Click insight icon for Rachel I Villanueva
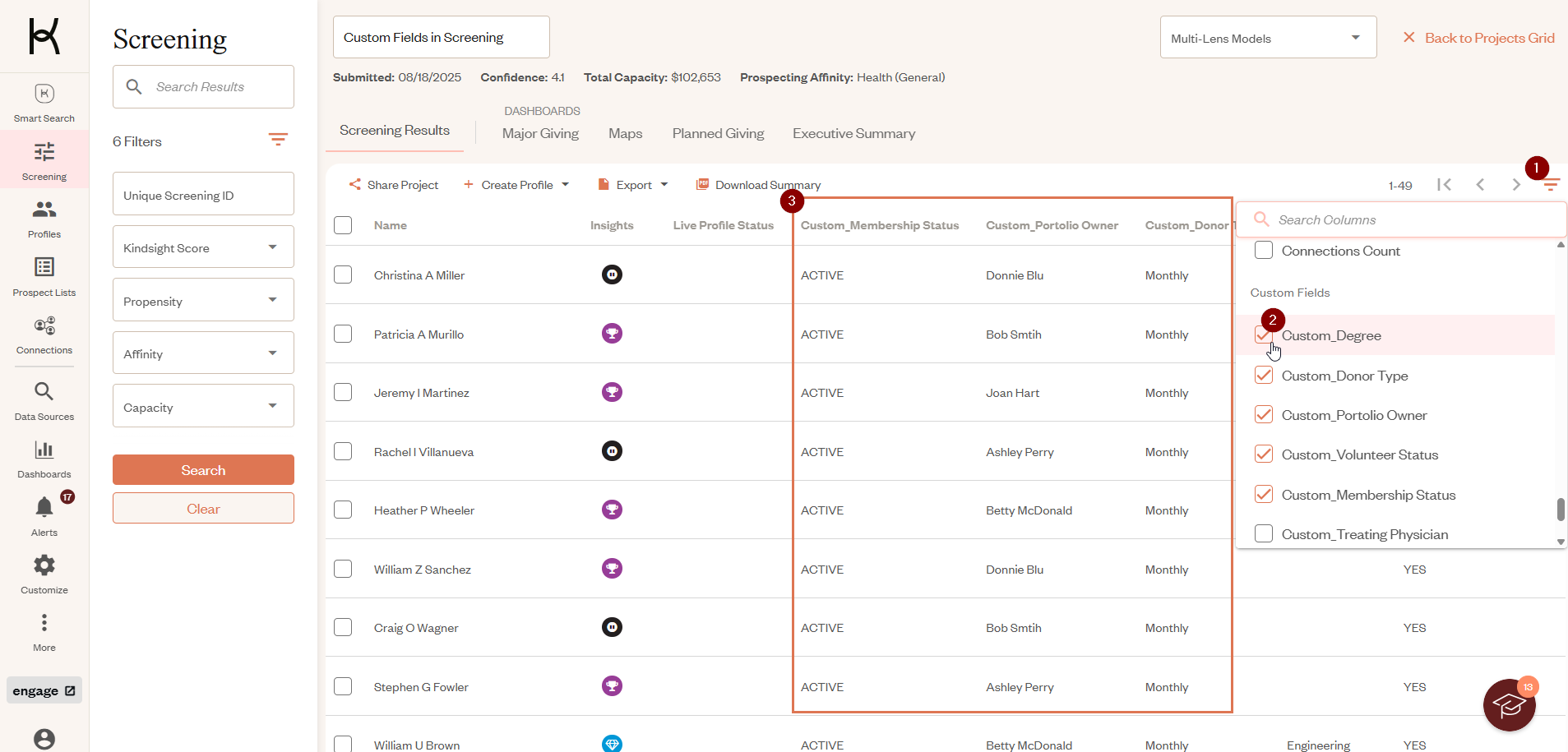The width and height of the screenshot is (1568, 752). (612, 451)
